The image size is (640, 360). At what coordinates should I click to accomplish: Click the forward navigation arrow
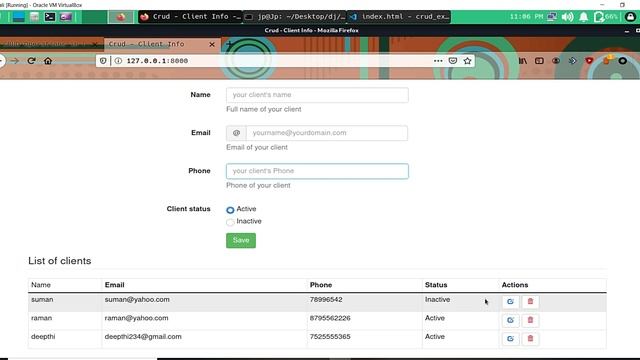(x=15, y=61)
